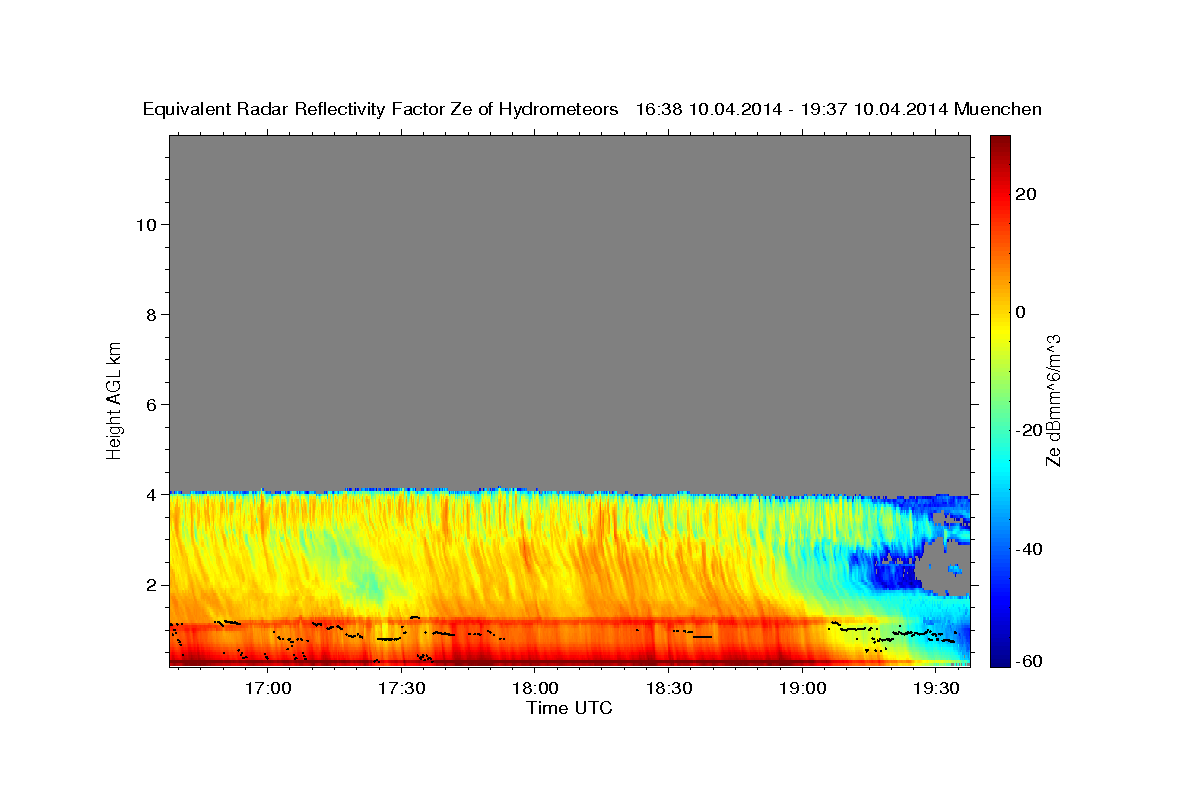
Task: Click the colorbar value label -20
Action: coord(1027,430)
